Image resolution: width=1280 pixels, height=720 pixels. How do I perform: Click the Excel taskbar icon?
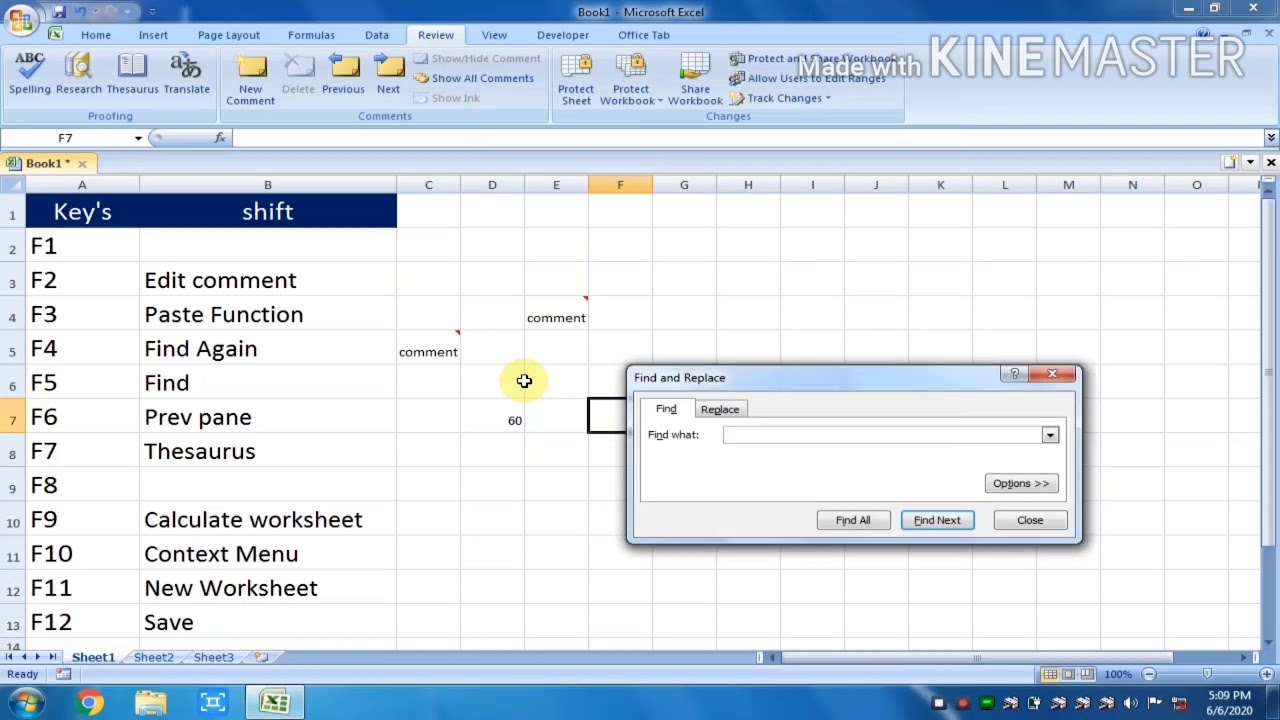coord(274,702)
